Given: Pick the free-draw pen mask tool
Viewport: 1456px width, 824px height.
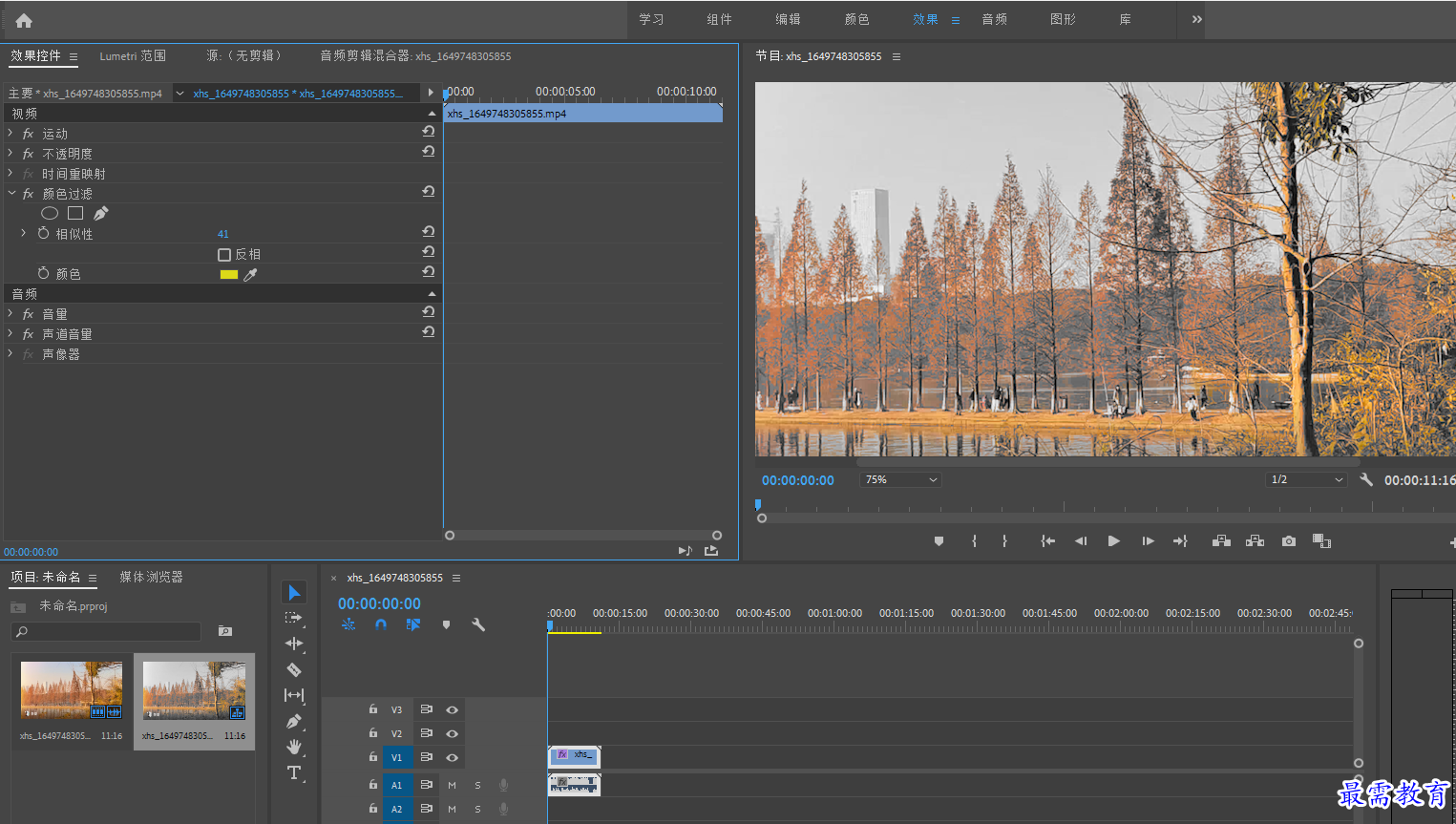Looking at the screenshot, I should [100, 214].
